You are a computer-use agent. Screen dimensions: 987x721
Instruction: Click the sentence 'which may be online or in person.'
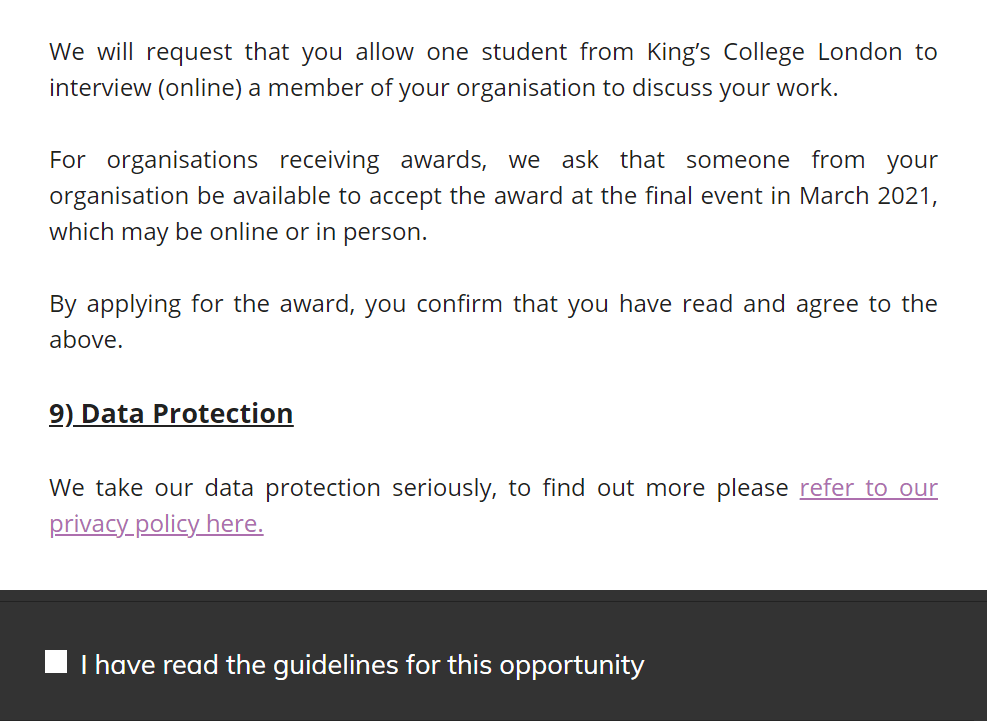click(238, 232)
